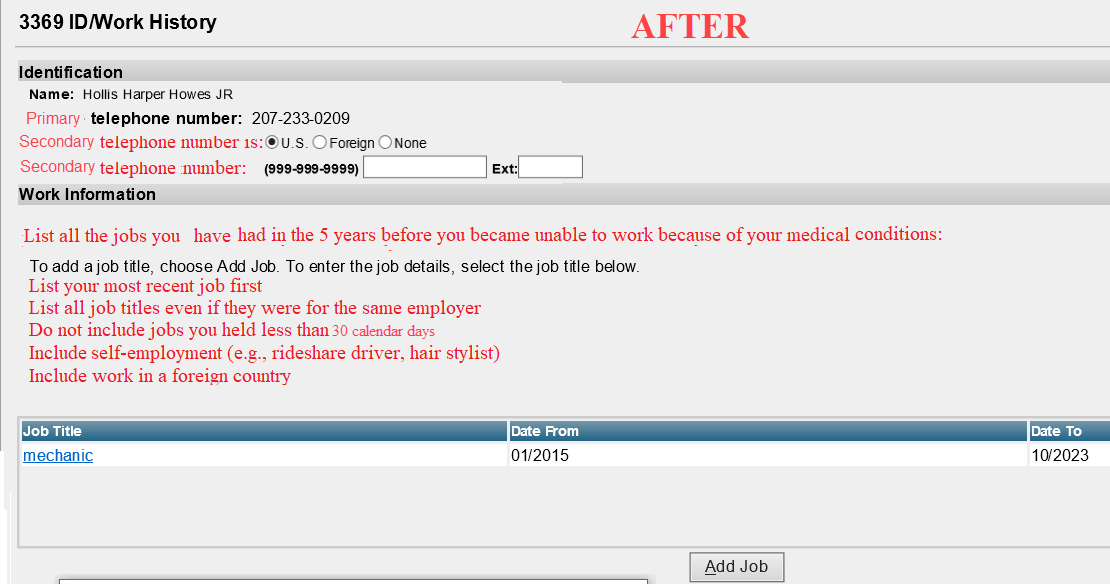Select the U.S. telephone radio button
The image size is (1110, 584).
click(272, 142)
